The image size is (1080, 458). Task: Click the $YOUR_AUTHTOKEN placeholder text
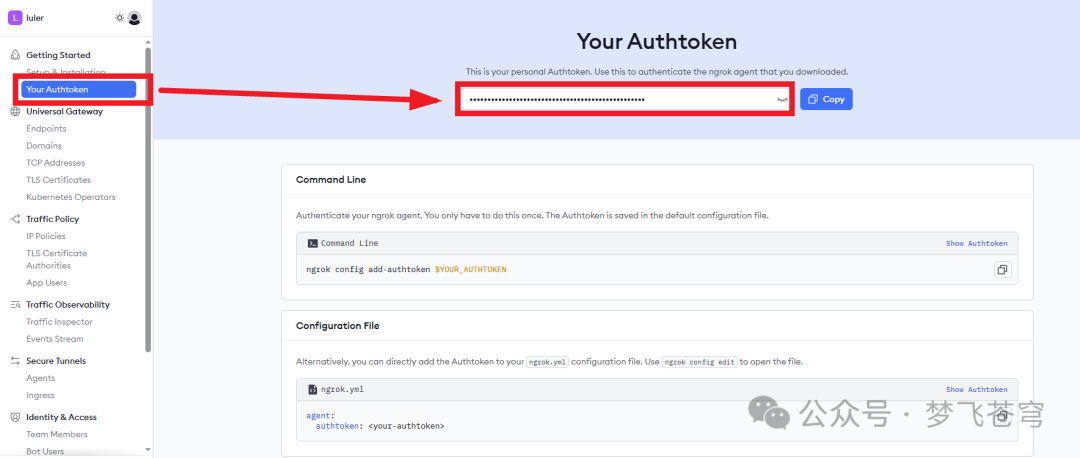tap(470, 269)
